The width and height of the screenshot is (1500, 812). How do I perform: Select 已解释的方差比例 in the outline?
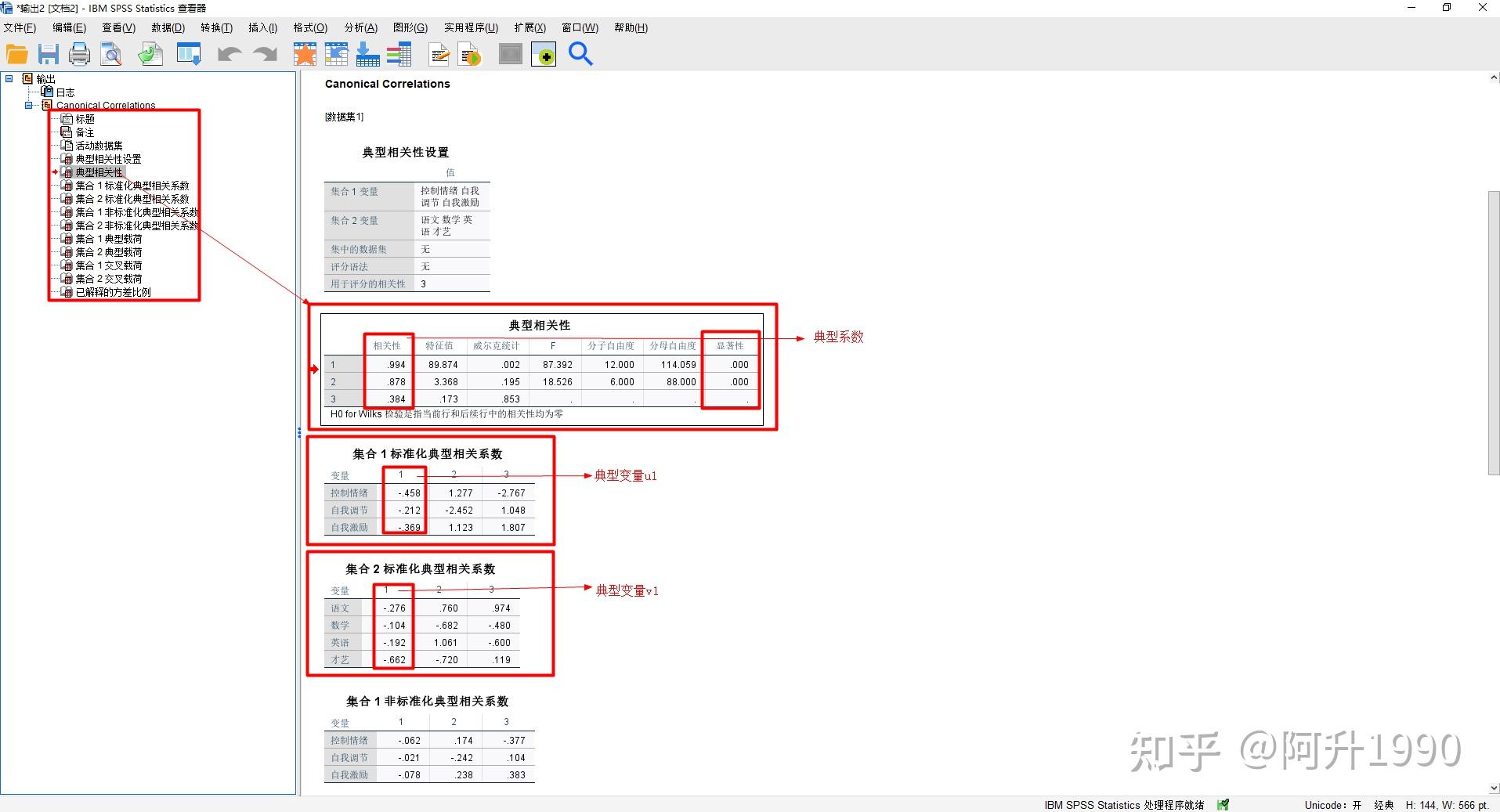(x=114, y=291)
